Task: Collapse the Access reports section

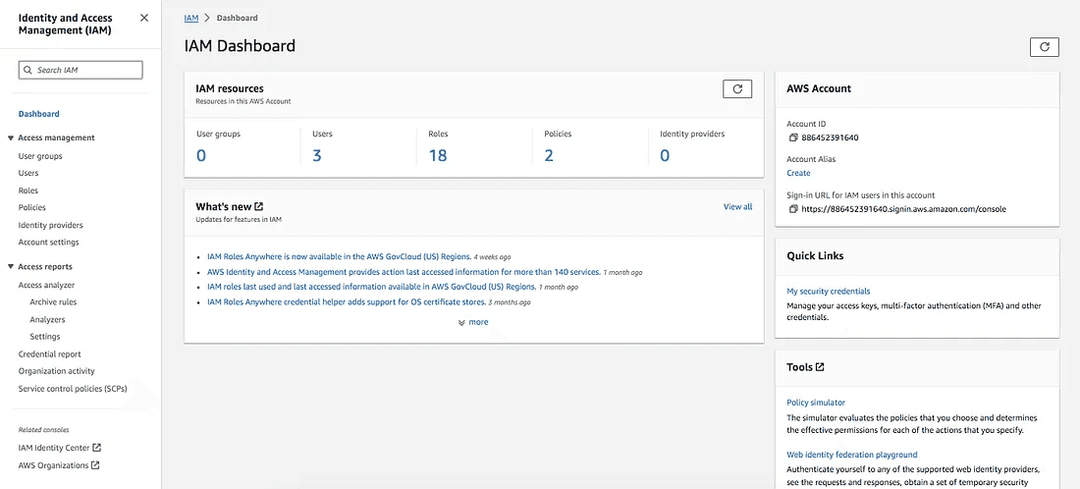Action: point(10,267)
